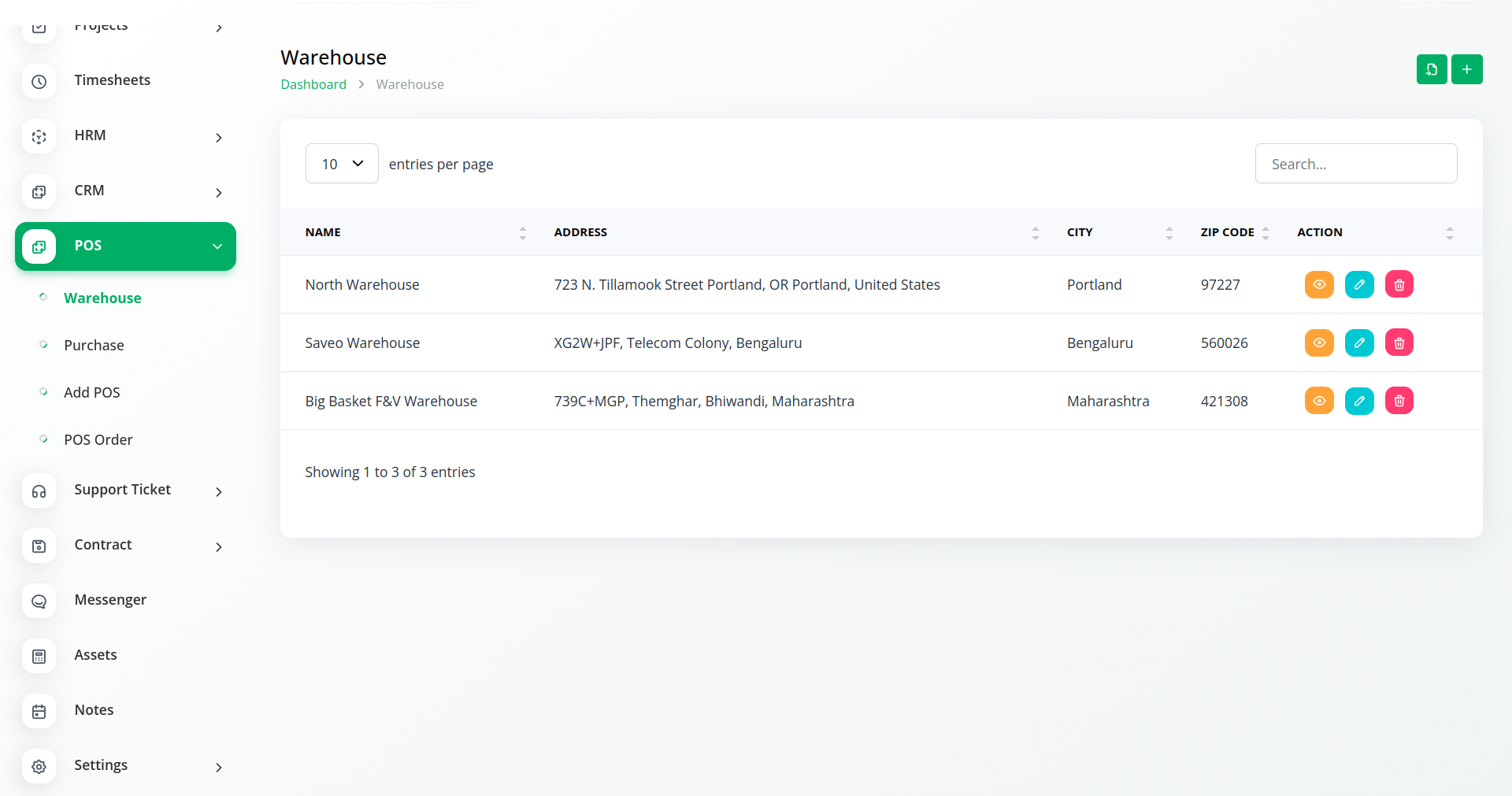Open the Timesheets clock icon
The height and width of the screenshot is (796, 1512).
point(39,81)
